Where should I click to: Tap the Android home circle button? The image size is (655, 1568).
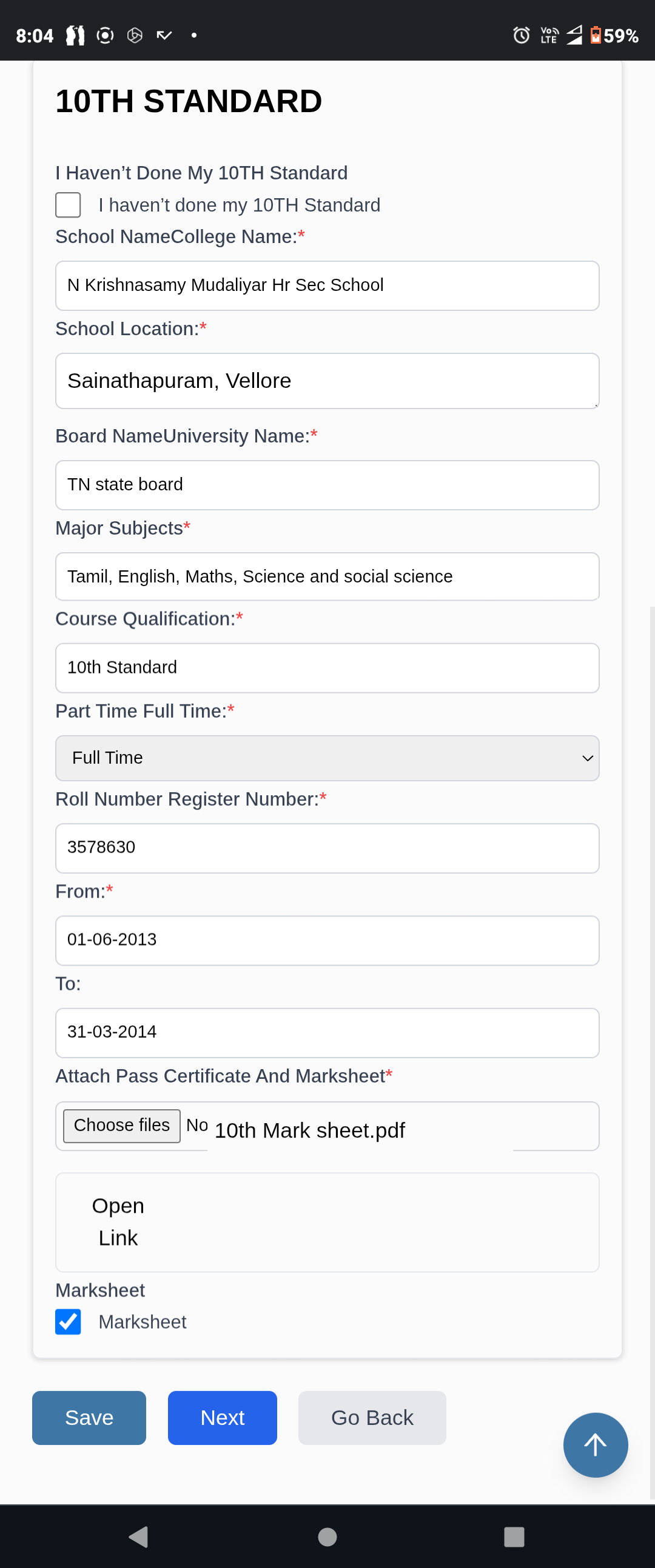coord(327,1536)
